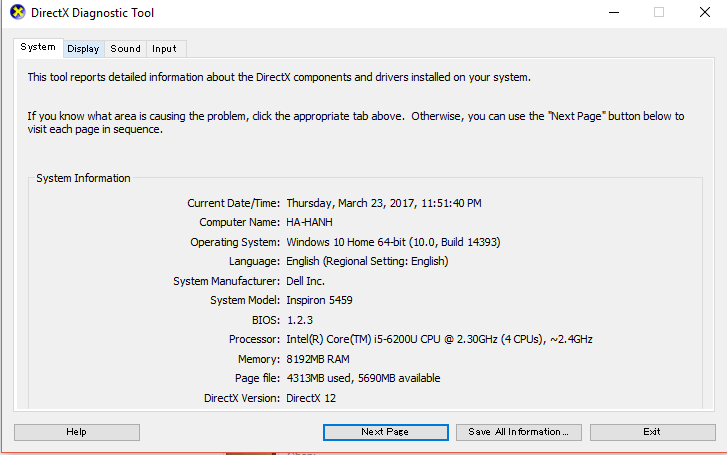This screenshot has height=455, width=727.
Task: Switch to the System tab
Action: point(38,47)
